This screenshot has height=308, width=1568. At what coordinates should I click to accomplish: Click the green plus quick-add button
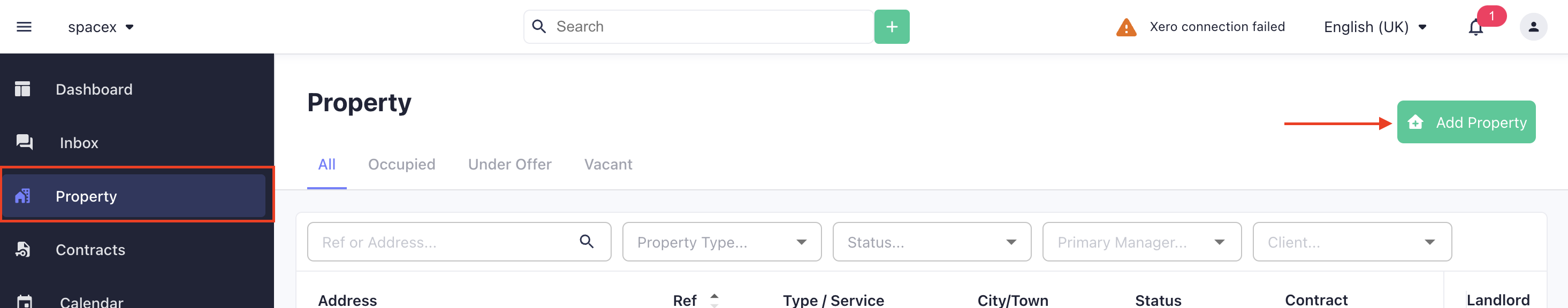892,27
